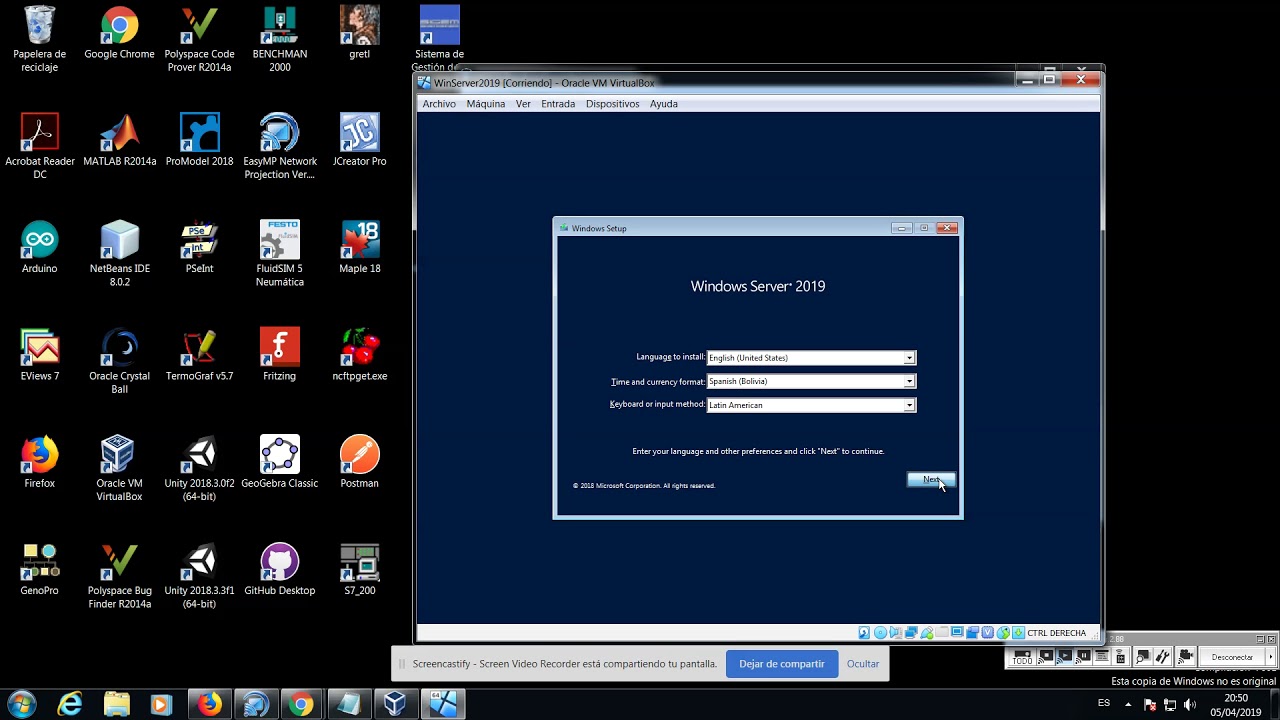The width and height of the screenshot is (1280, 720).
Task: Click the volume icon in system tray
Action: pos(1189,704)
